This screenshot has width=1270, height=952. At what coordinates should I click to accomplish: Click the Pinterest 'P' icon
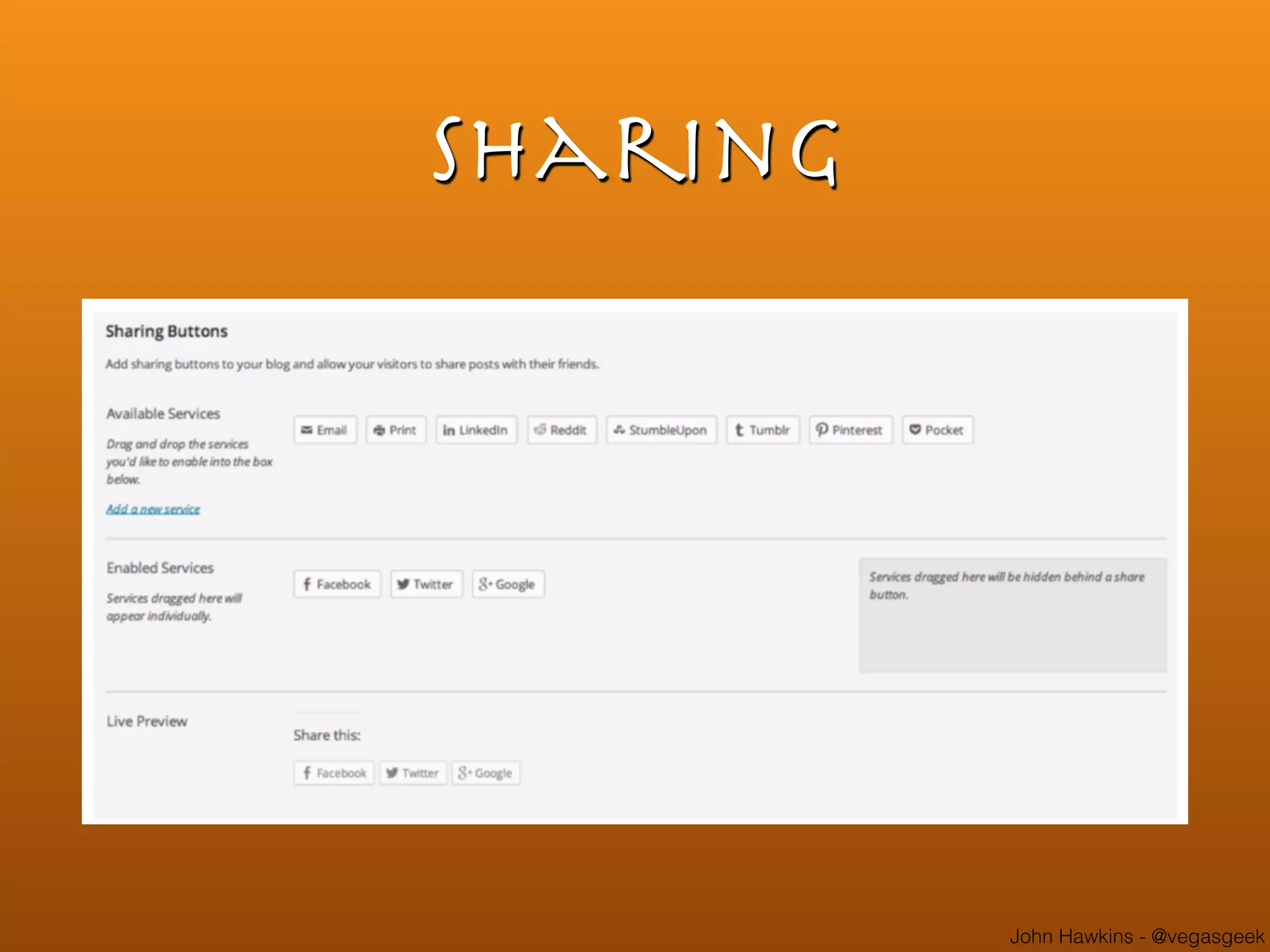click(x=822, y=430)
